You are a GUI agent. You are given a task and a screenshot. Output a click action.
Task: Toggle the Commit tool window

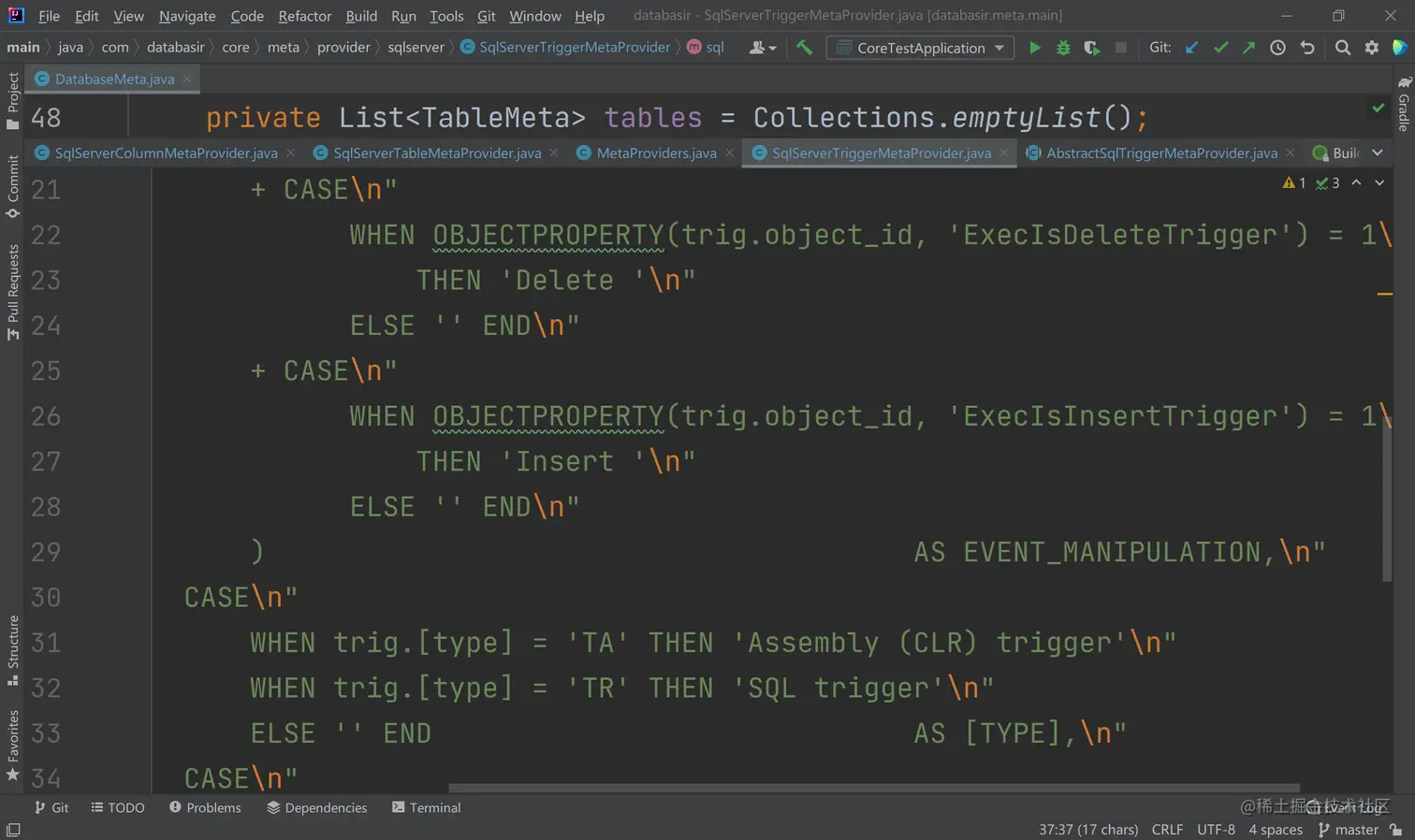click(12, 186)
